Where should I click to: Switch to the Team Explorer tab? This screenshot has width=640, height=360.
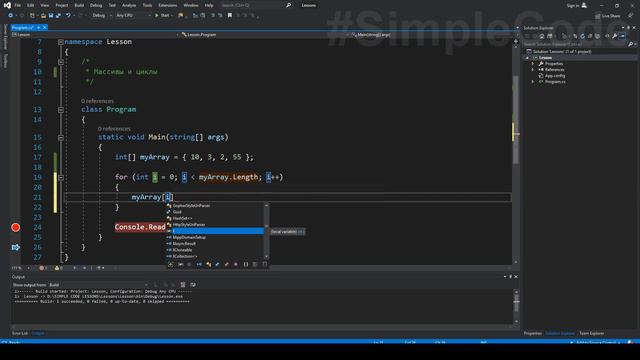591,333
